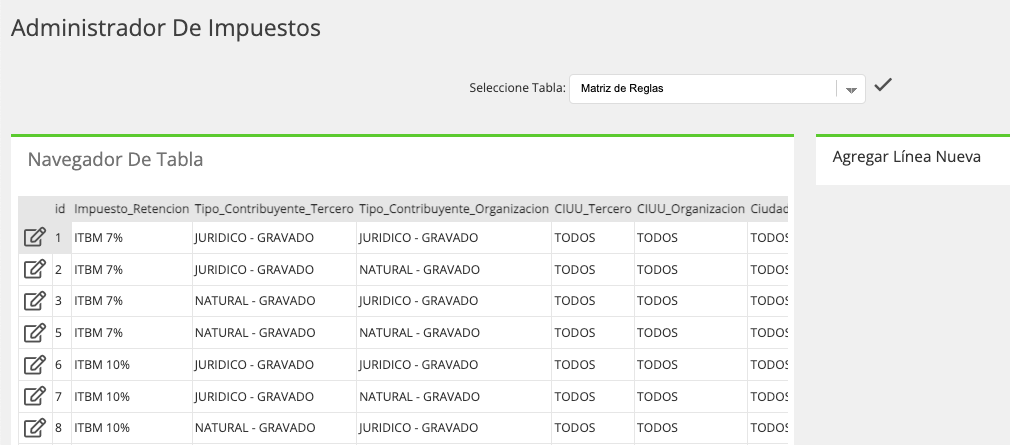Open the Seleccione Tabla dropdown arrow
Viewport: 1010px width, 445px height.
click(851, 90)
